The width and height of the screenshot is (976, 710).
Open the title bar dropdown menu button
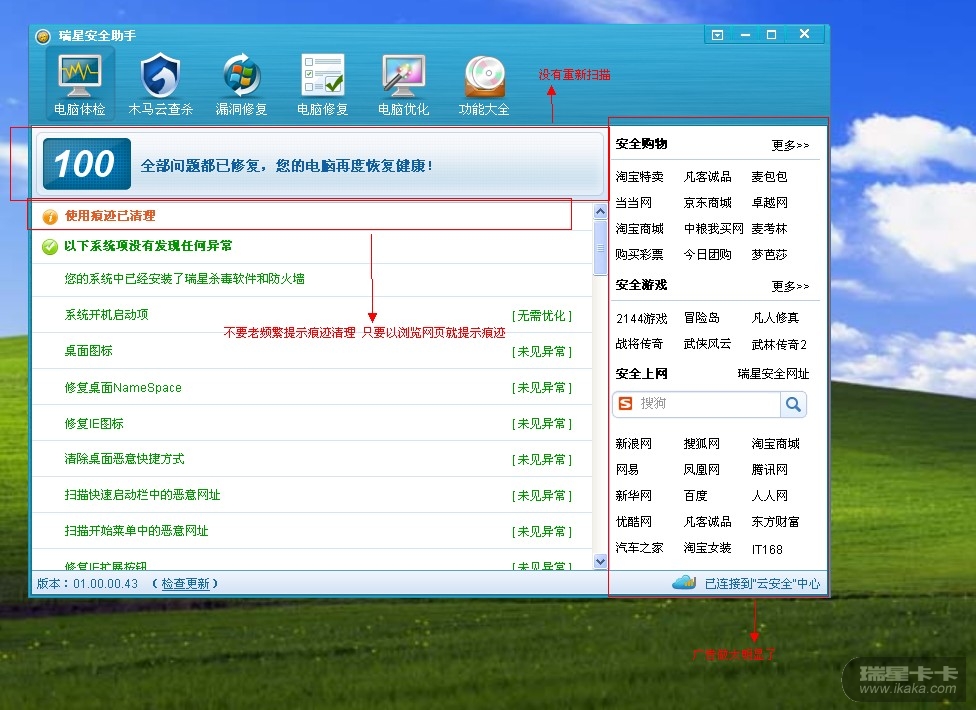pyautogui.click(x=717, y=35)
